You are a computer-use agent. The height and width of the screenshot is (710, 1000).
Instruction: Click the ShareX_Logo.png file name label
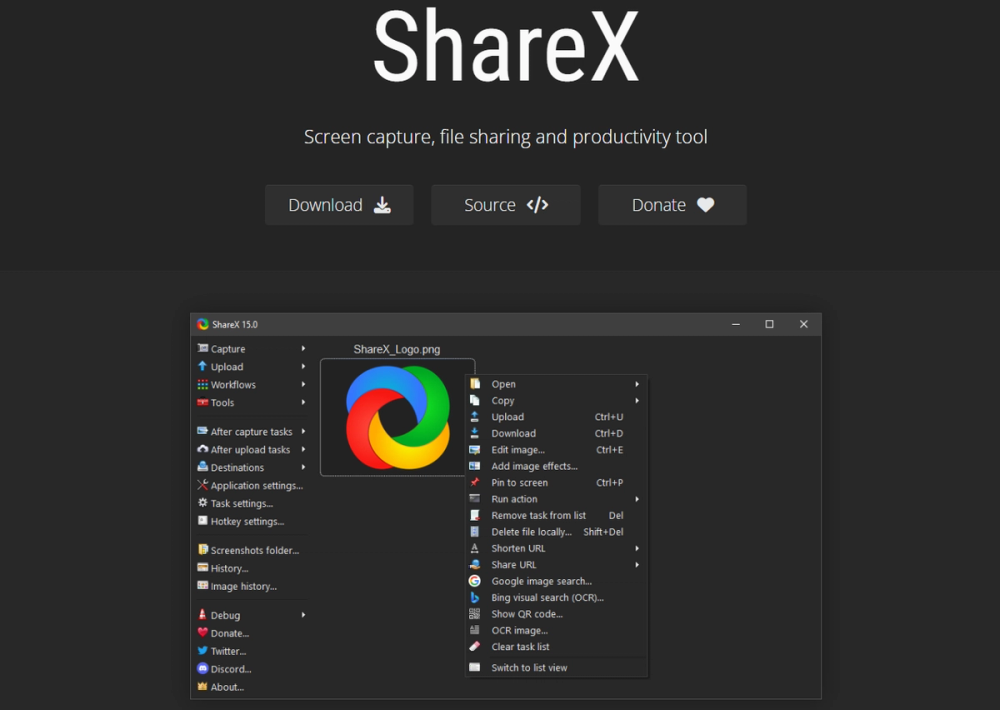pos(397,349)
